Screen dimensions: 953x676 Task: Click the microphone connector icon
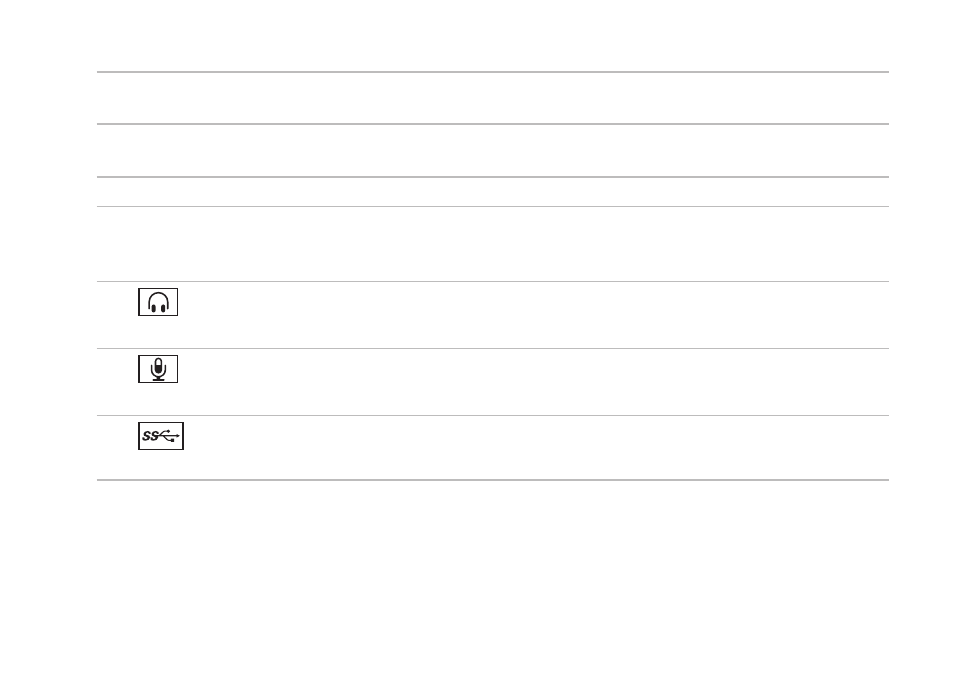[x=158, y=369]
